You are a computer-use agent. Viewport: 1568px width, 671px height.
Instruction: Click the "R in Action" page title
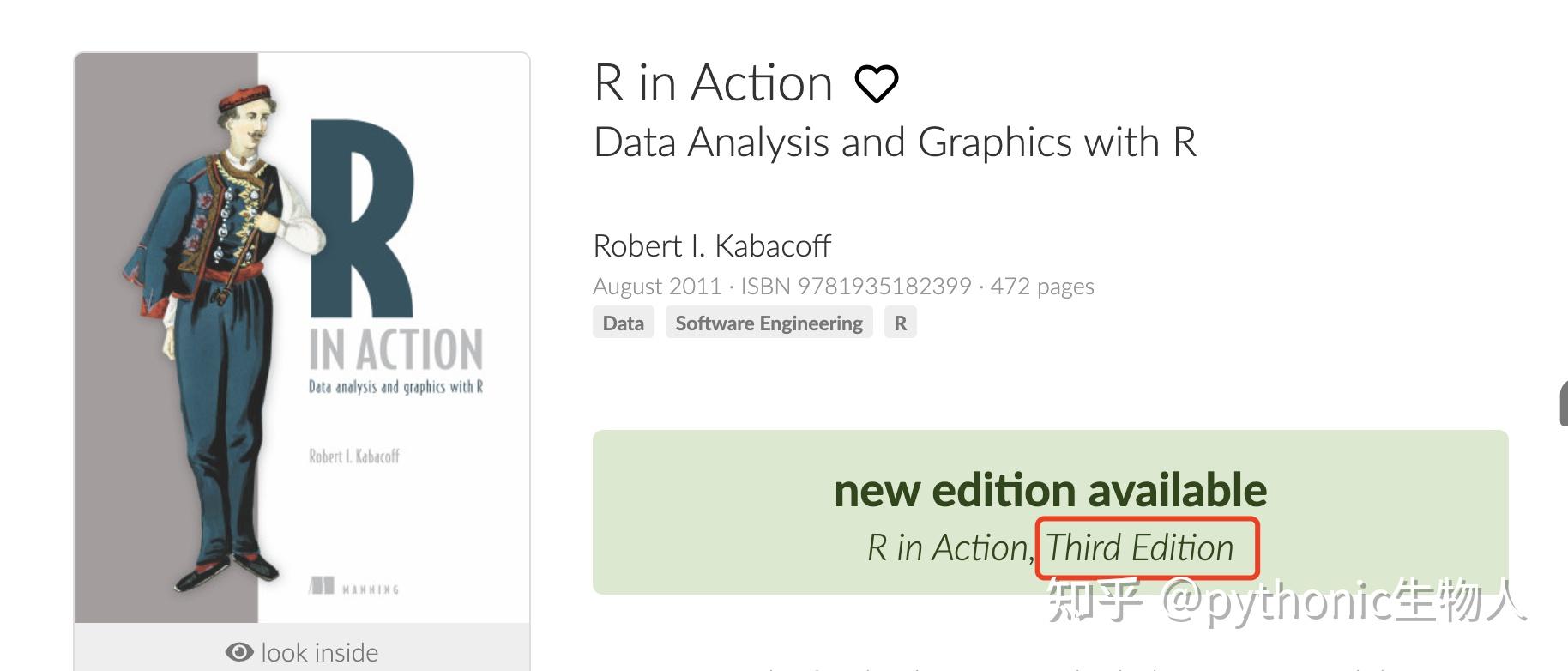tap(713, 83)
